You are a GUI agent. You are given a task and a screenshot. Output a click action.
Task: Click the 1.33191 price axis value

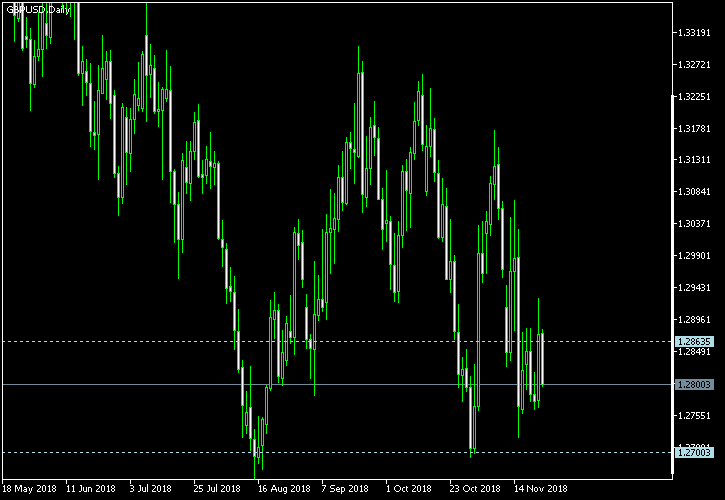(694, 33)
